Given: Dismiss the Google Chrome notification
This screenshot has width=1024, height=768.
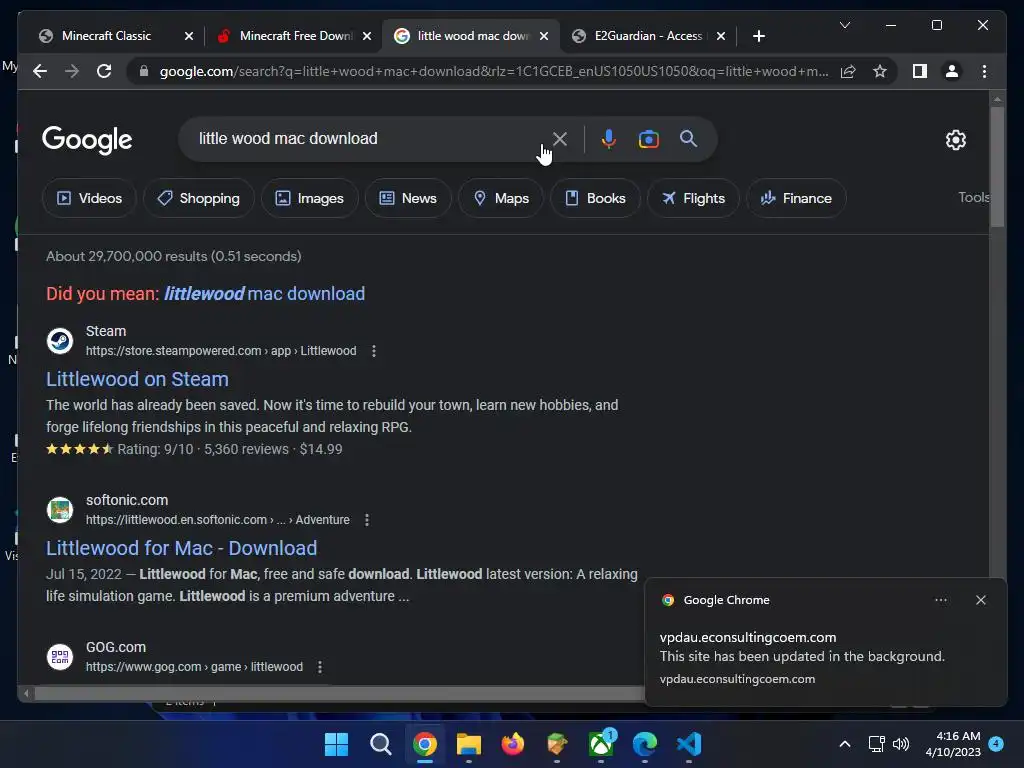Looking at the screenshot, I should pyautogui.click(x=981, y=600).
